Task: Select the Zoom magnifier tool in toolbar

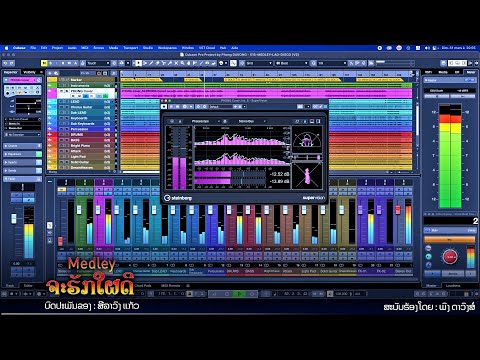Action: 182,63
